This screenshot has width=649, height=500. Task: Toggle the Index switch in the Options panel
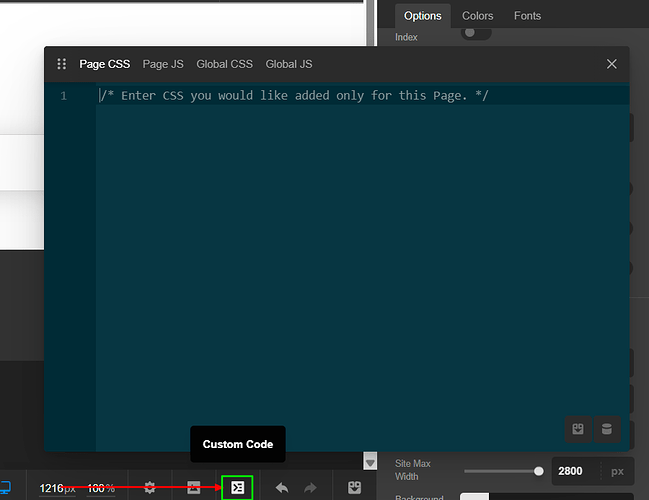click(x=476, y=34)
